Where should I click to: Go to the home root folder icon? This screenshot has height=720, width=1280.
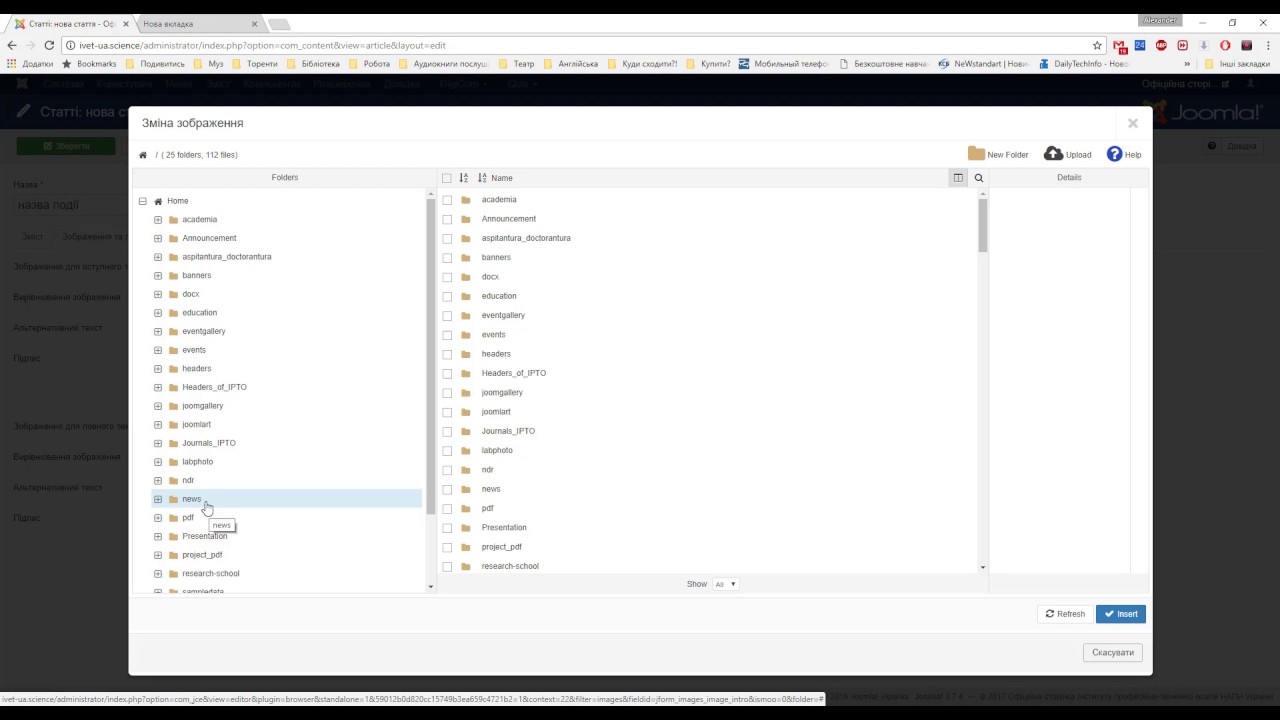(143, 155)
